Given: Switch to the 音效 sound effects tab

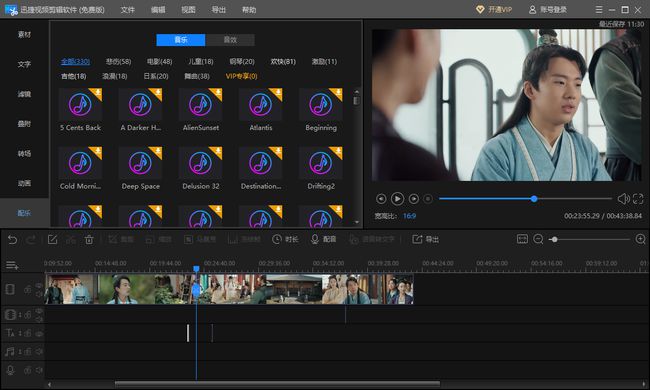Looking at the screenshot, I should [230, 40].
